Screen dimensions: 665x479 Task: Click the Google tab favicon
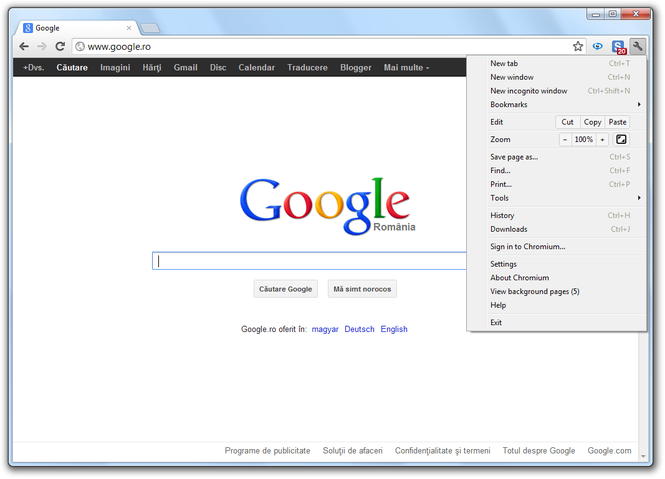pyautogui.click(x=28, y=28)
